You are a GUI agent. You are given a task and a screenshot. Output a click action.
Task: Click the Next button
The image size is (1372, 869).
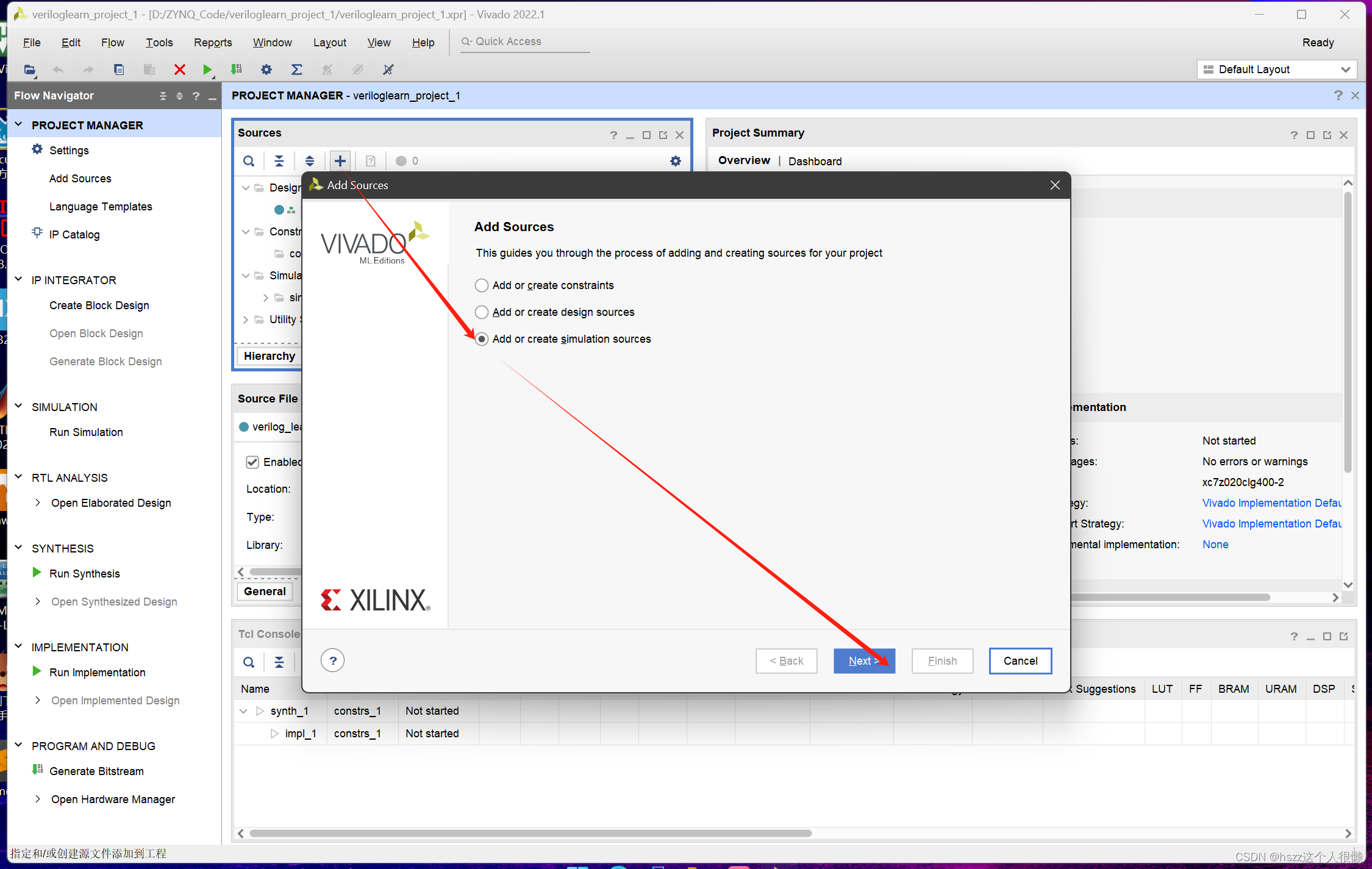point(863,661)
